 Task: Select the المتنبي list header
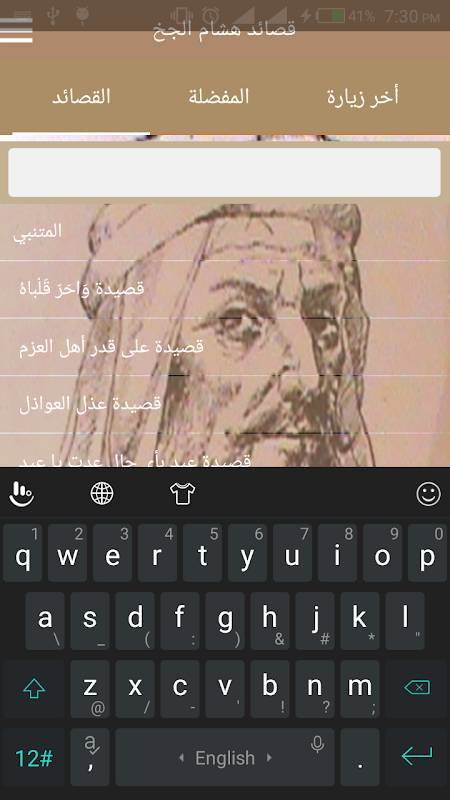click(x=225, y=232)
